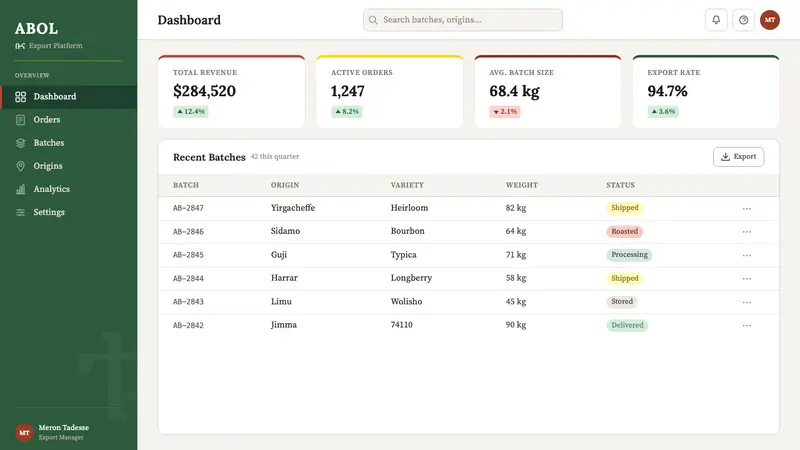Sort by the VARIETY column header
The image size is (800, 450).
(407, 185)
